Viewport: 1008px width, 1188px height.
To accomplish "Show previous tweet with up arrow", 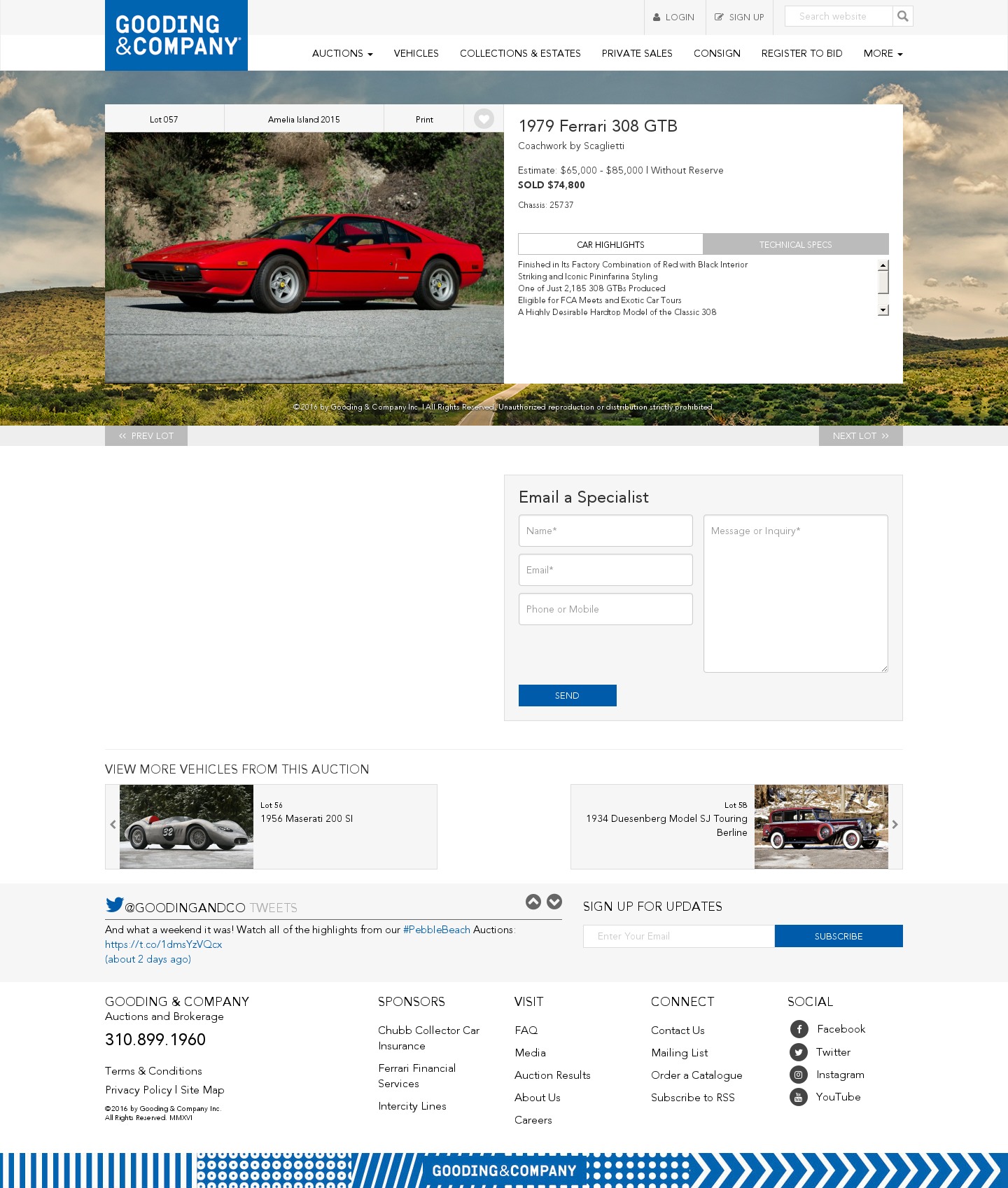I will pyautogui.click(x=533, y=902).
